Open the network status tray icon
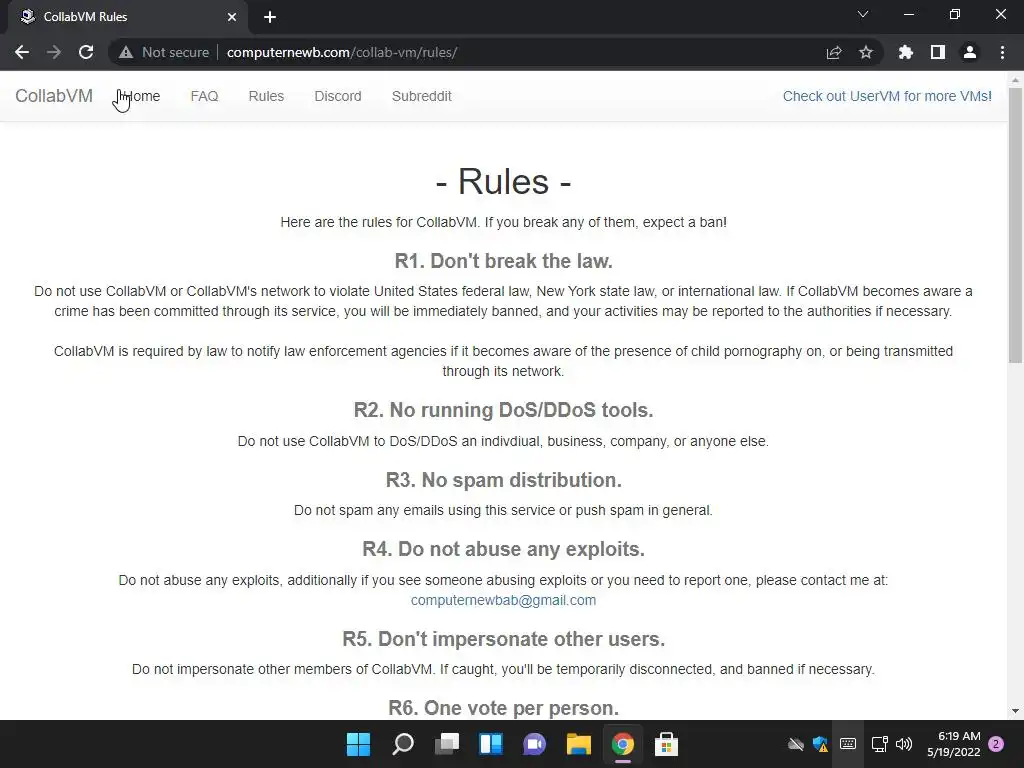Viewport: 1024px width, 768px height. pyautogui.click(x=879, y=744)
